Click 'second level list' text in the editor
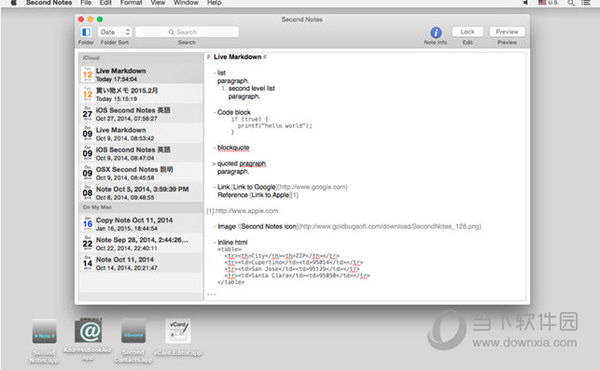The height and width of the screenshot is (370, 600). [x=251, y=88]
